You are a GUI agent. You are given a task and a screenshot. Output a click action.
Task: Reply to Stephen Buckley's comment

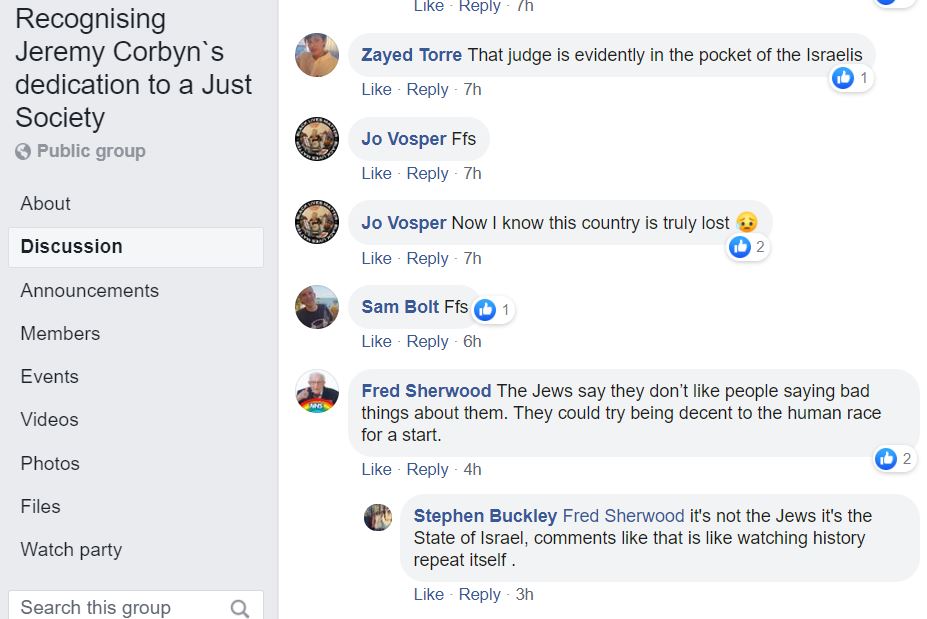click(479, 594)
